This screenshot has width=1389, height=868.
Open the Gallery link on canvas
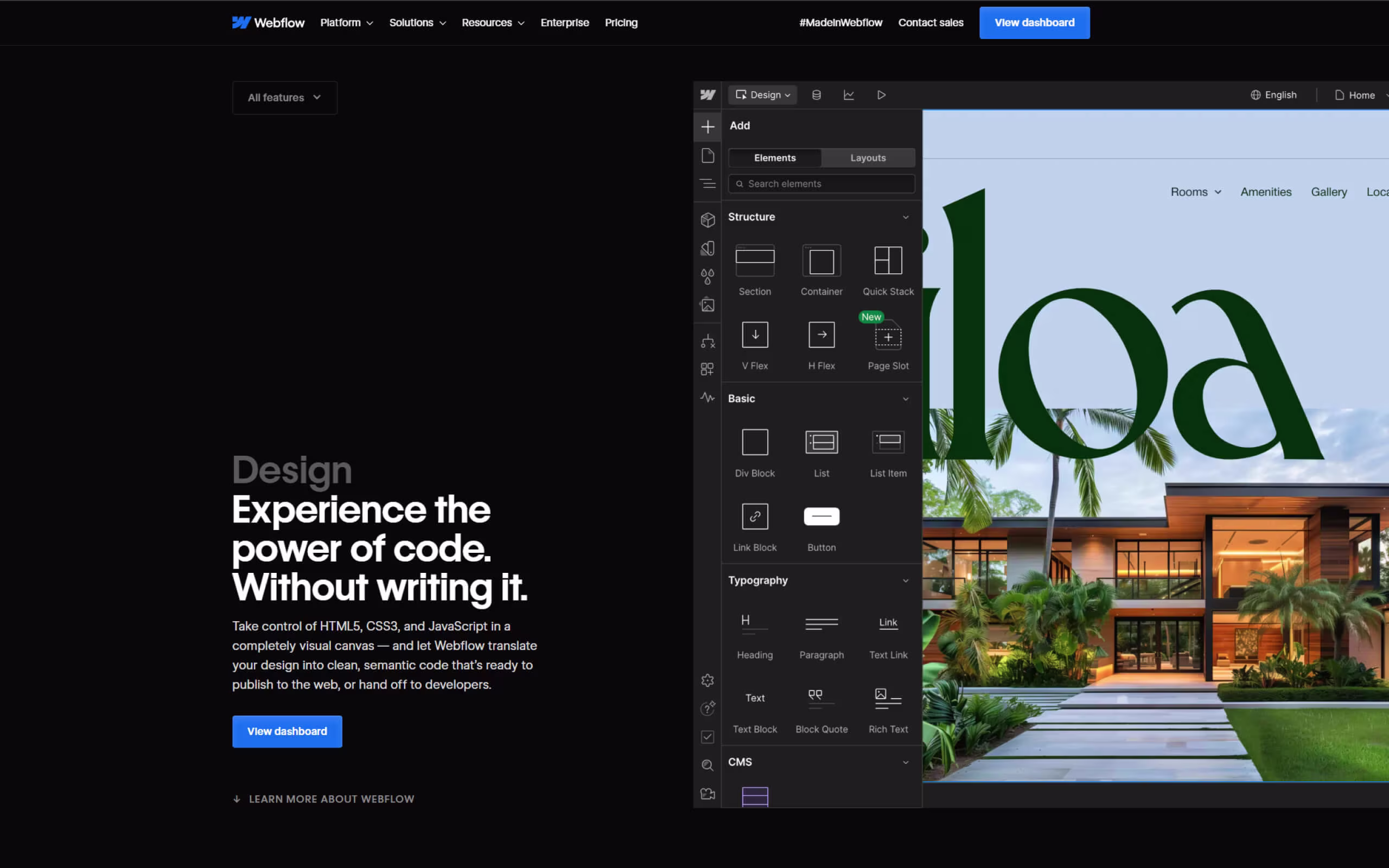point(1329,192)
